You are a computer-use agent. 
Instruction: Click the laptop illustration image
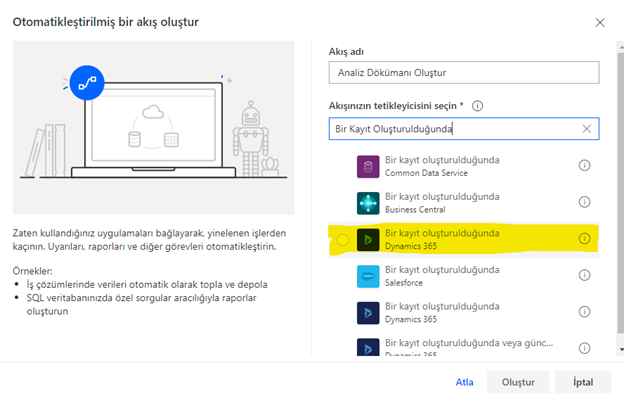(x=153, y=128)
